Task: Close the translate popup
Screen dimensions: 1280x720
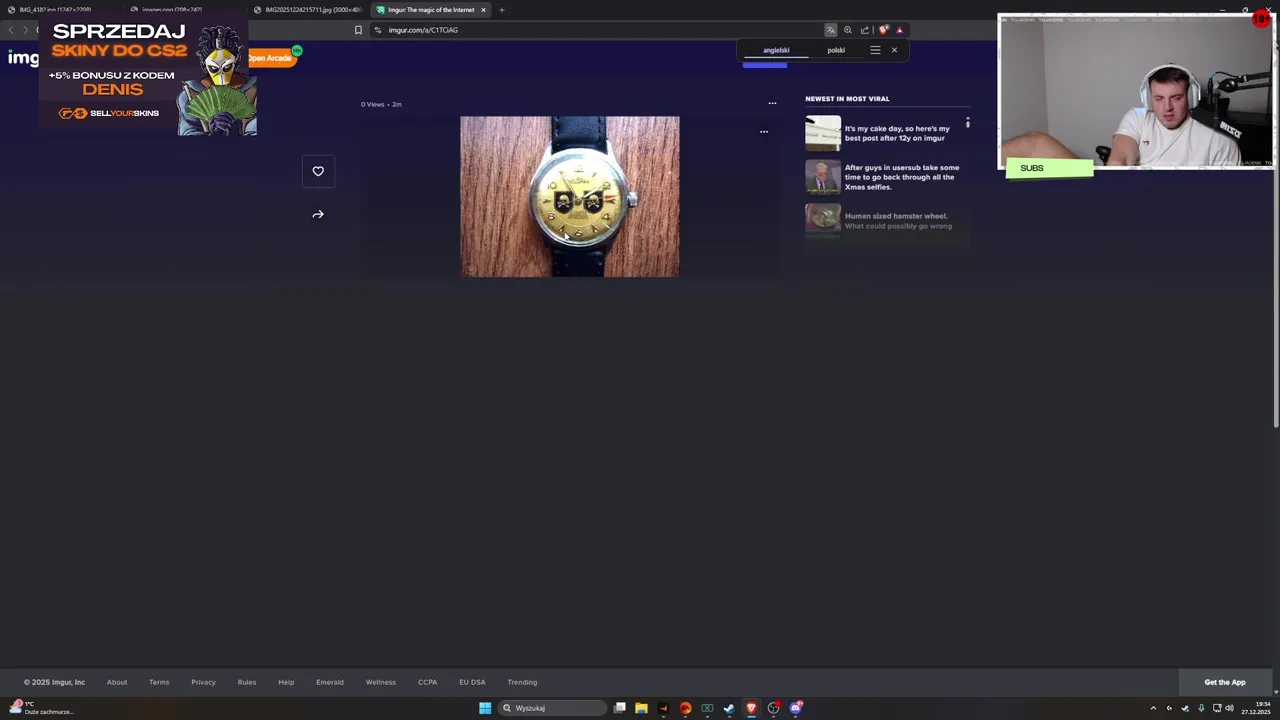Action: point(894,50)
